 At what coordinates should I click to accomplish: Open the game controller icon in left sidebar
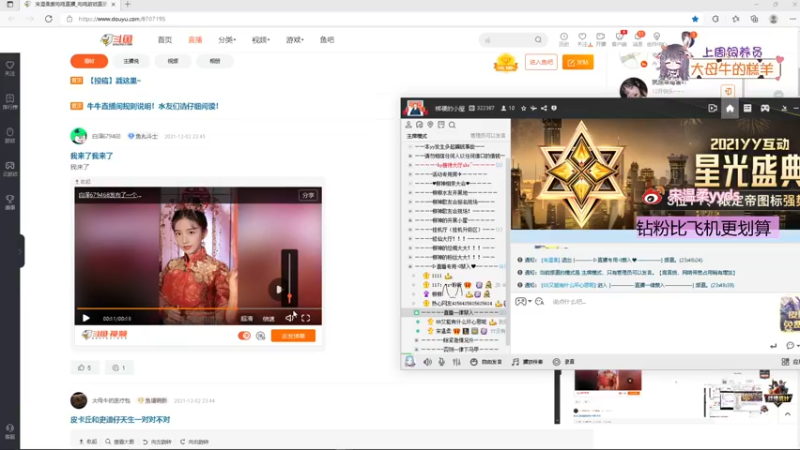tap(10, 168)
